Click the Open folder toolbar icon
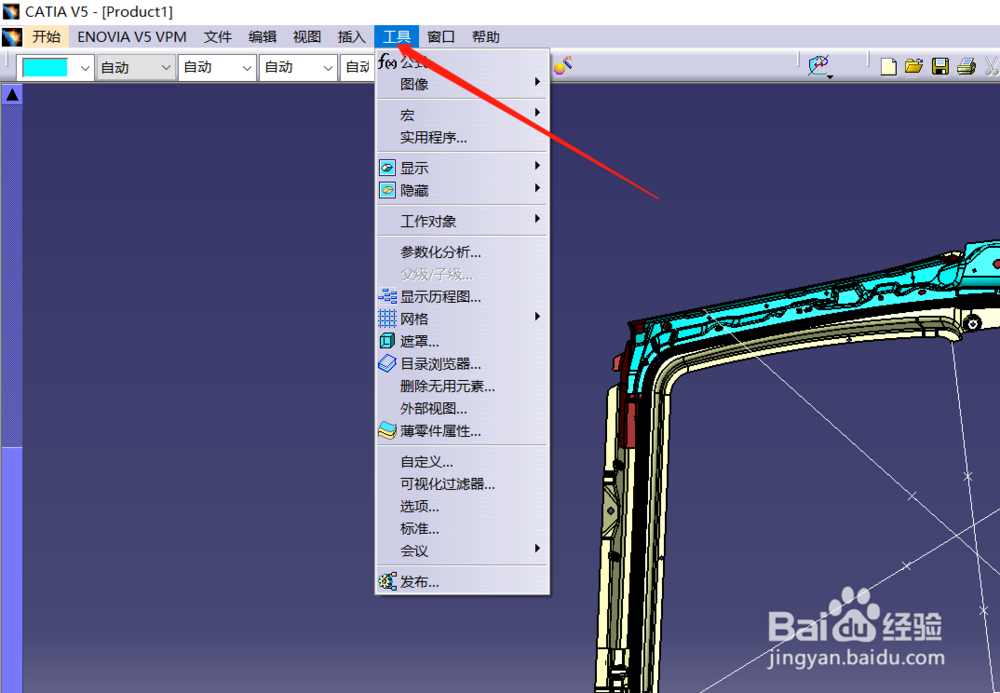 point(914,66)
